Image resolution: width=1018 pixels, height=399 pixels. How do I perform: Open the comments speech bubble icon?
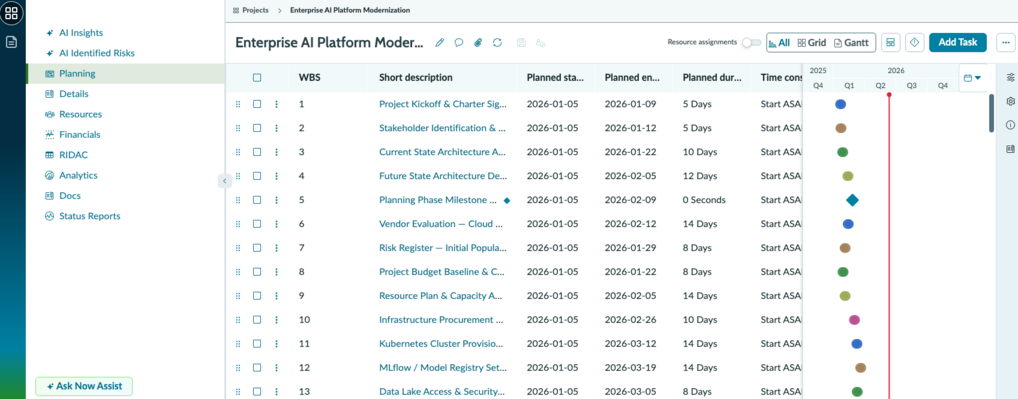pos(458,43)
